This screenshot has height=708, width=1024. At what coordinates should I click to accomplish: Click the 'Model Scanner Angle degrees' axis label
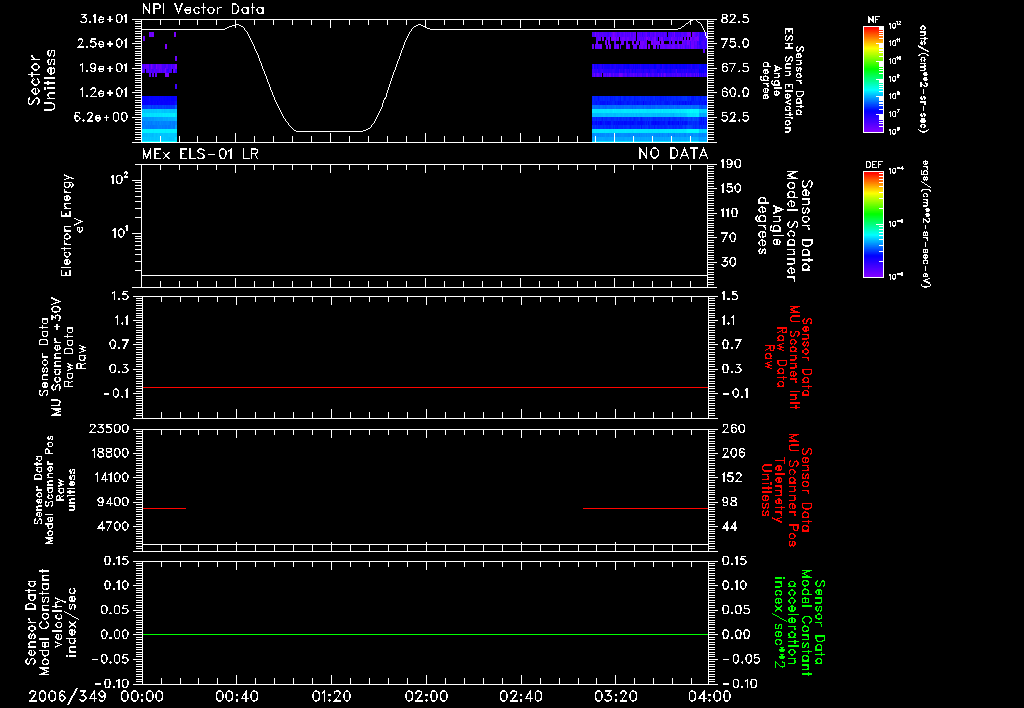[784, 226]
